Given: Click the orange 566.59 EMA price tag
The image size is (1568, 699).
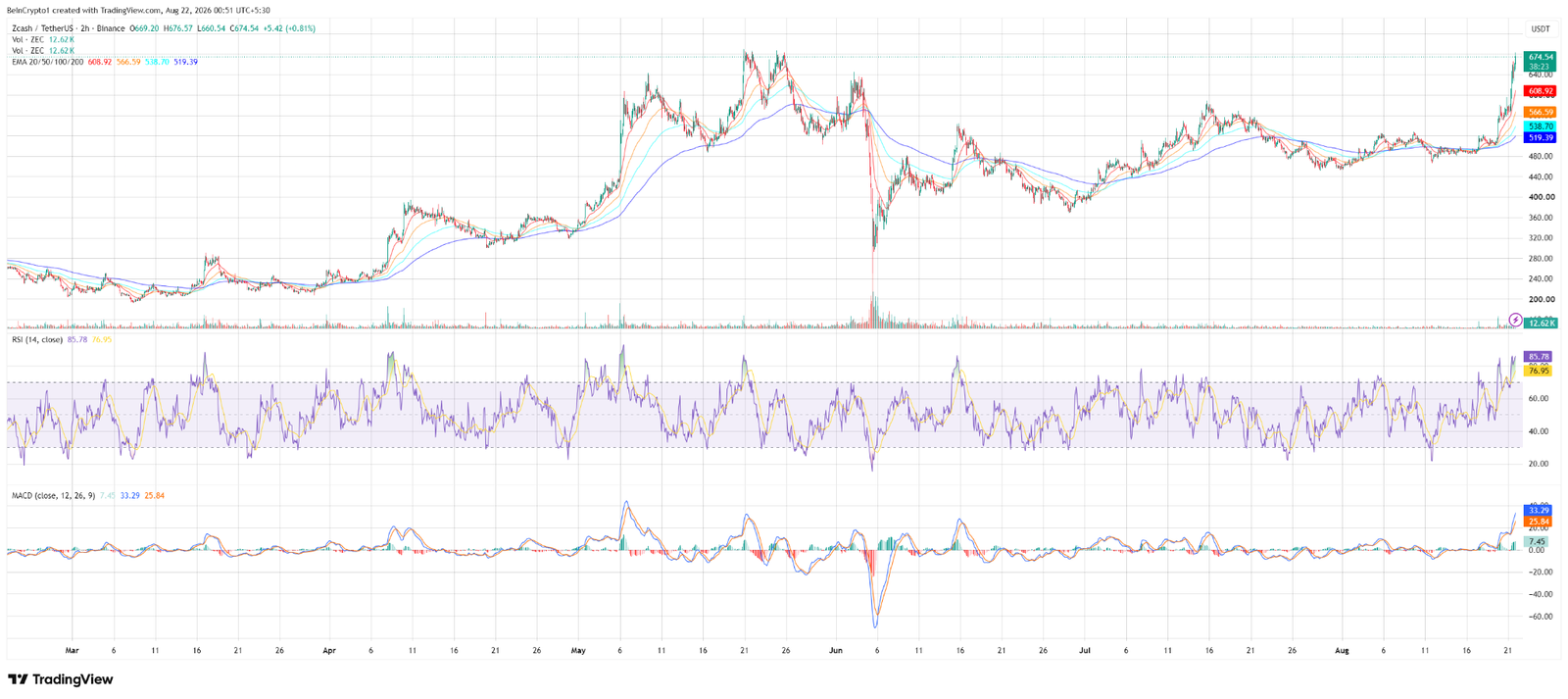Looking at the screenshot, I should (x=1541, y=113).
